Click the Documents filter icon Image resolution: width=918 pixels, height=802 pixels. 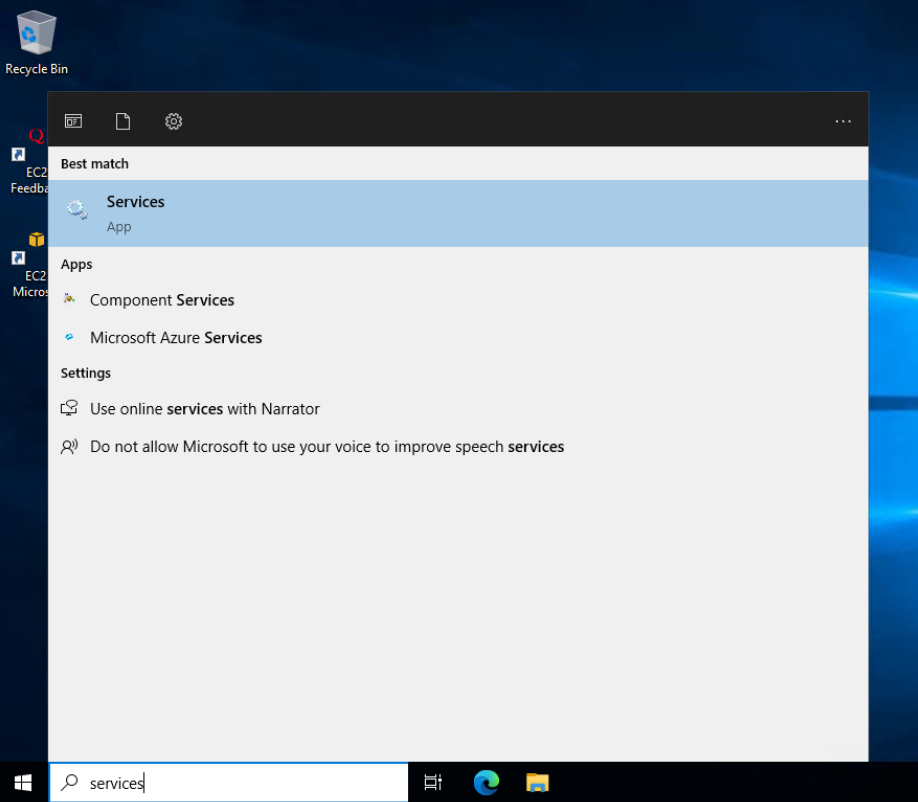122,121
